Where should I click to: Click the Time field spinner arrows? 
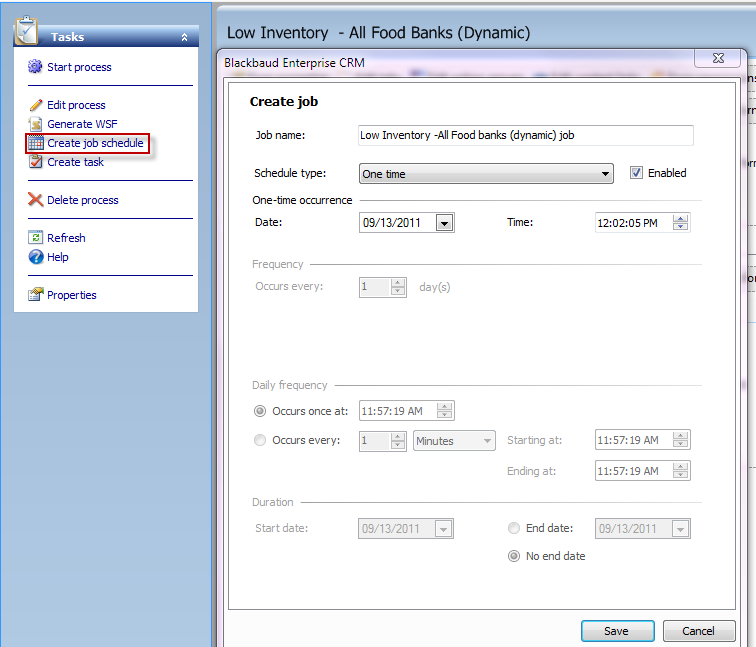pyautogui.click(x=680, y=223)
